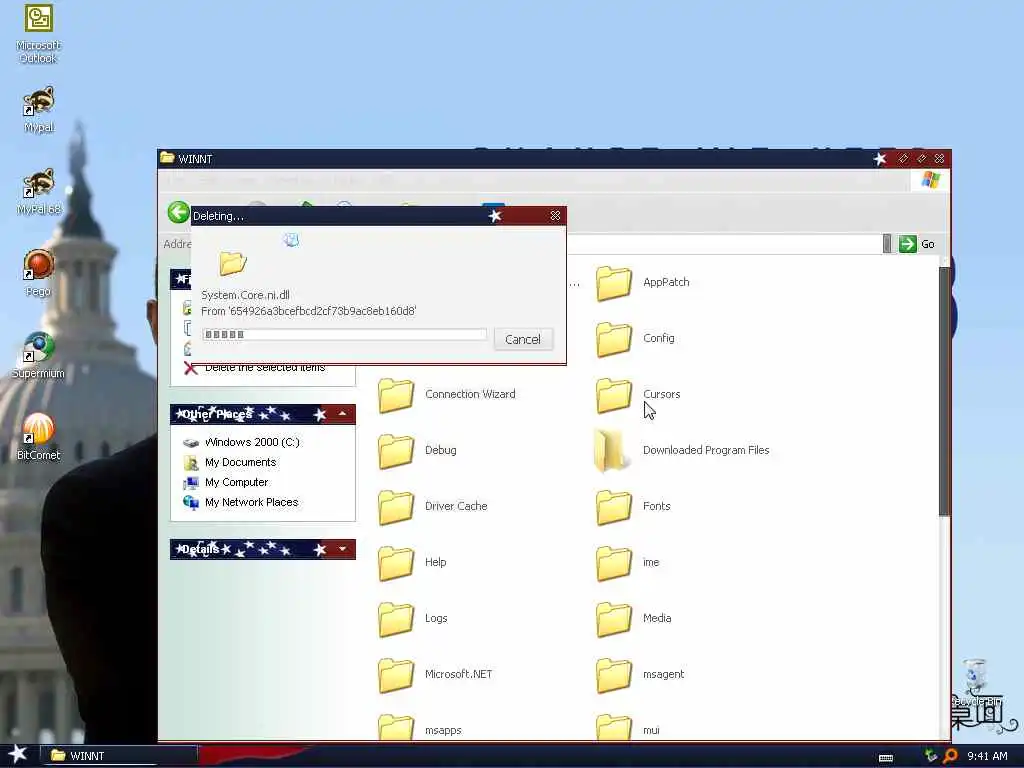Select the mui folder

[x=628, y=728]
